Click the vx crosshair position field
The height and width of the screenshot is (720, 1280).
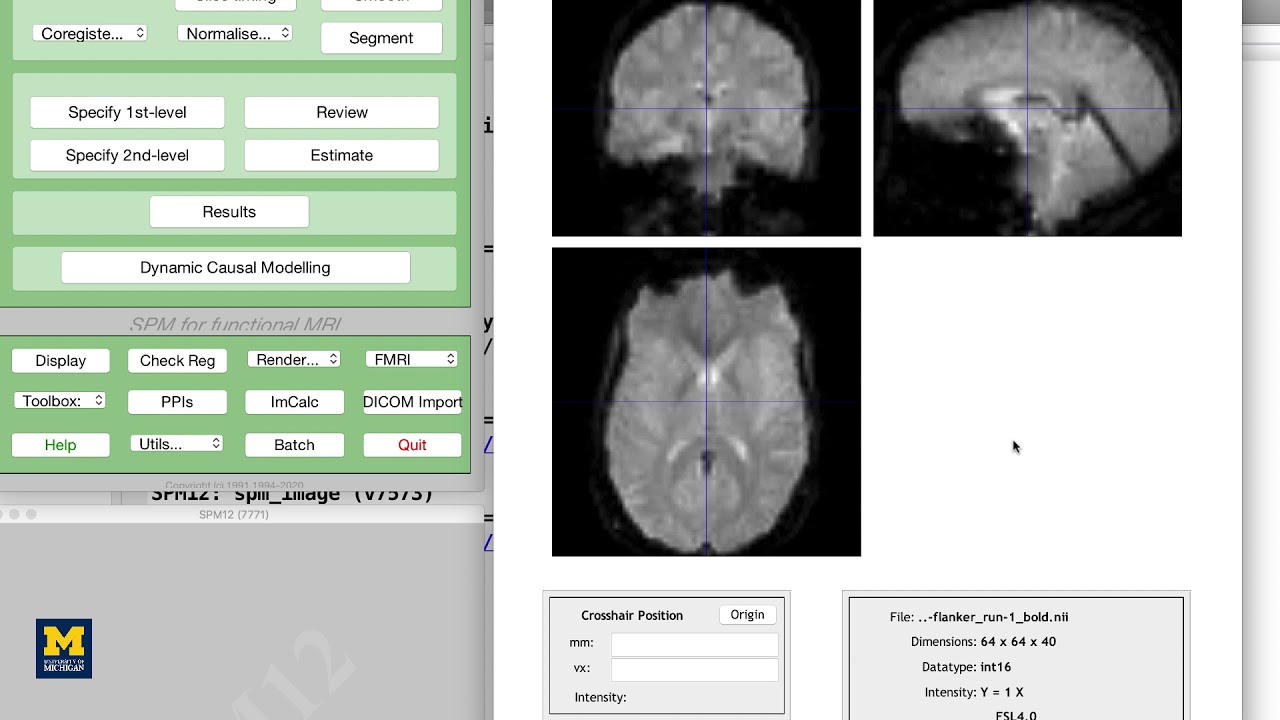694,669
